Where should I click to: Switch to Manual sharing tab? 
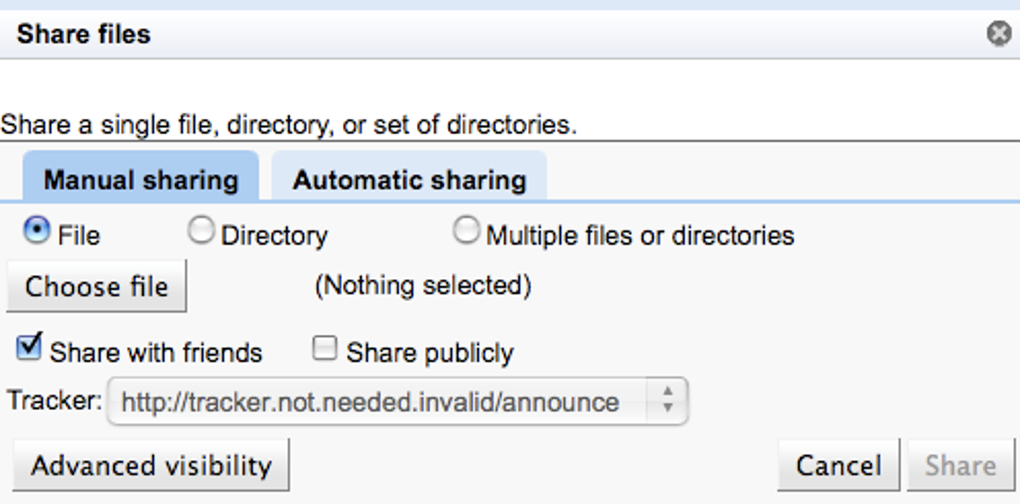tap(141, 180)
